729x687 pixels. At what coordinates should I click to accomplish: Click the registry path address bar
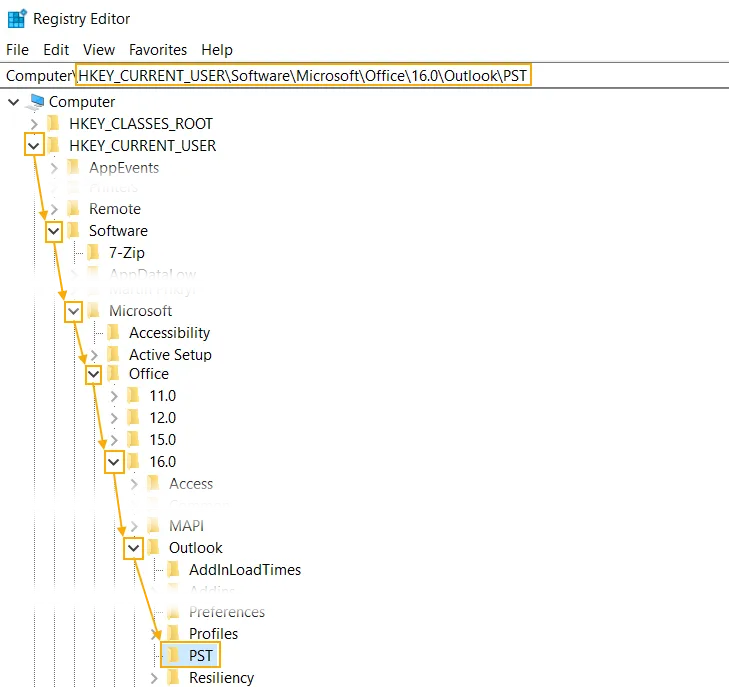tap(364, 75)
